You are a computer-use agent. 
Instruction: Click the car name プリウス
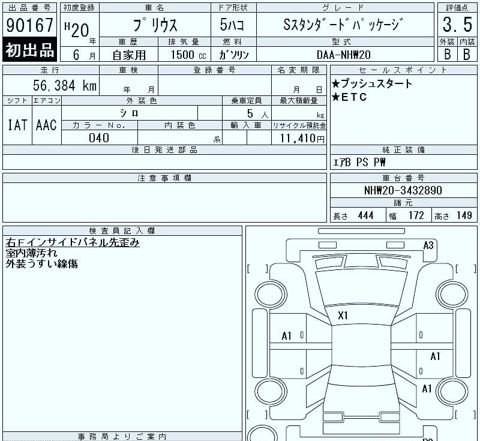155,25
